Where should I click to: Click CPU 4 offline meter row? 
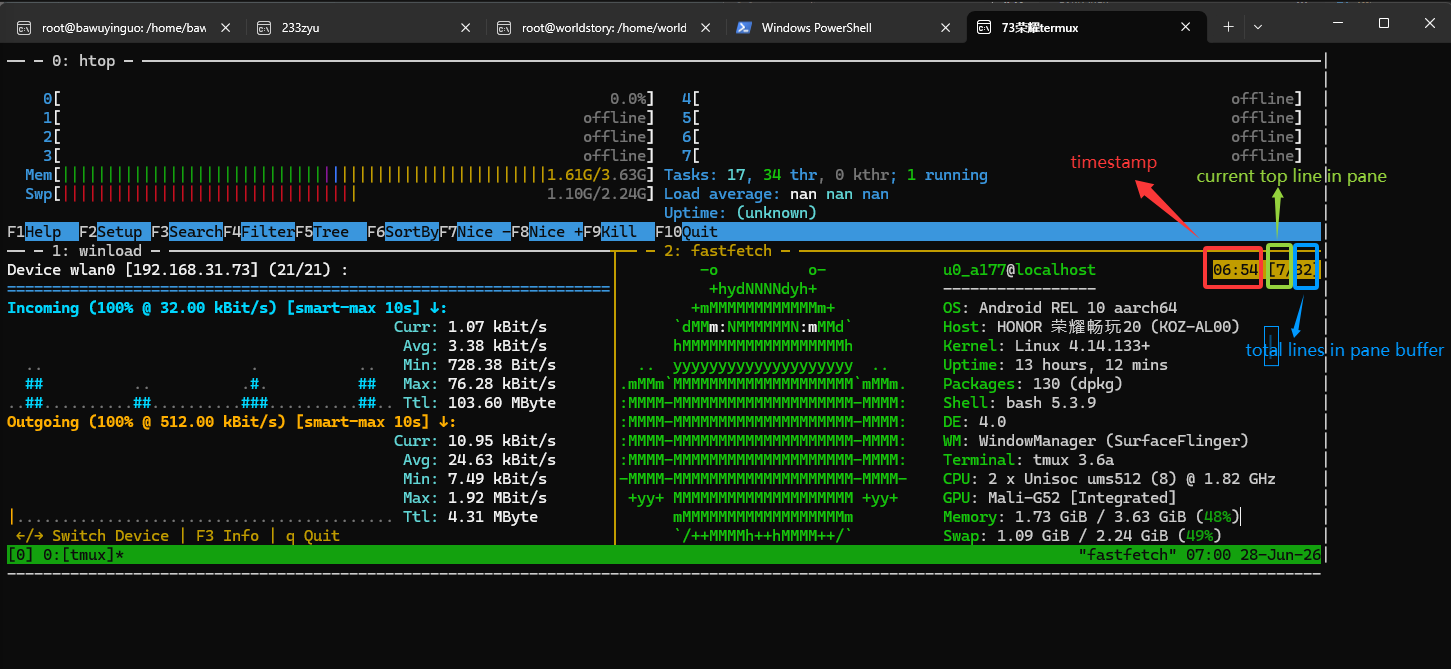992,99
